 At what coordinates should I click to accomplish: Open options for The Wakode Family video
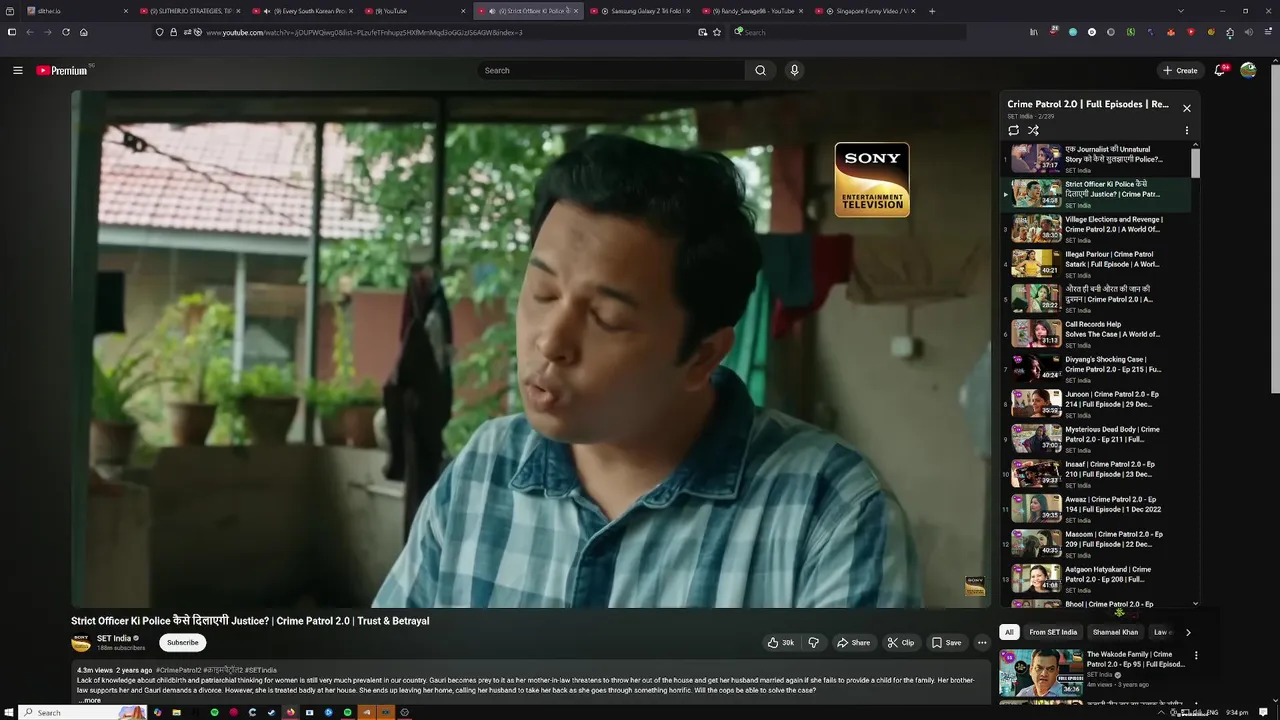tap(1196, 656)
